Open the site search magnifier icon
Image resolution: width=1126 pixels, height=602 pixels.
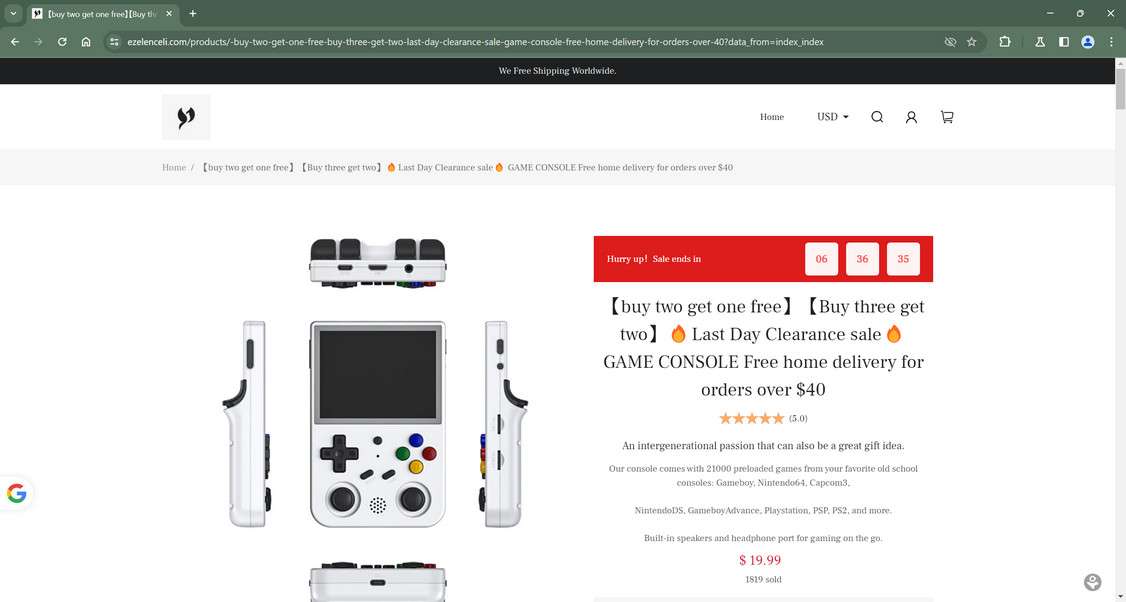coord(877,117)
